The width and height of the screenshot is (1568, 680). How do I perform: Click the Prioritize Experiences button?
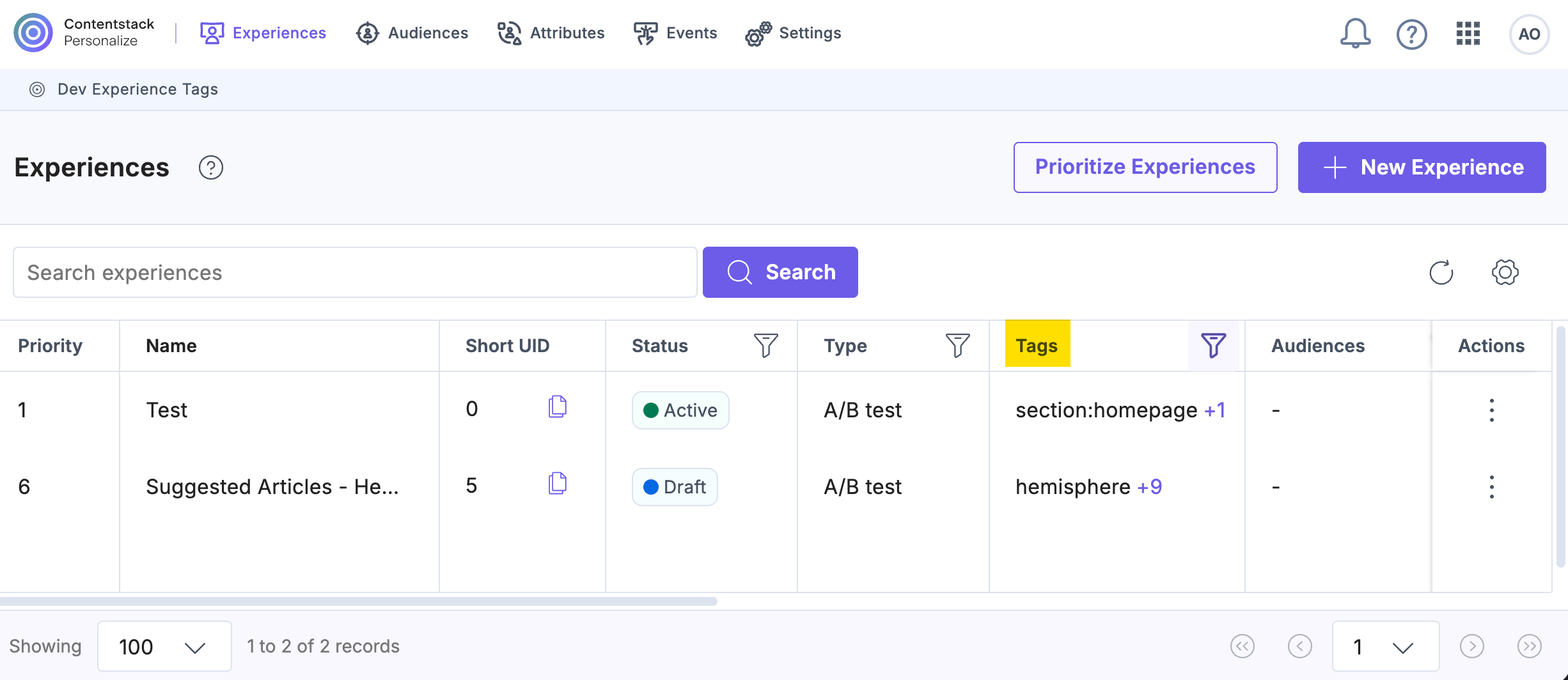point(1145,167)
